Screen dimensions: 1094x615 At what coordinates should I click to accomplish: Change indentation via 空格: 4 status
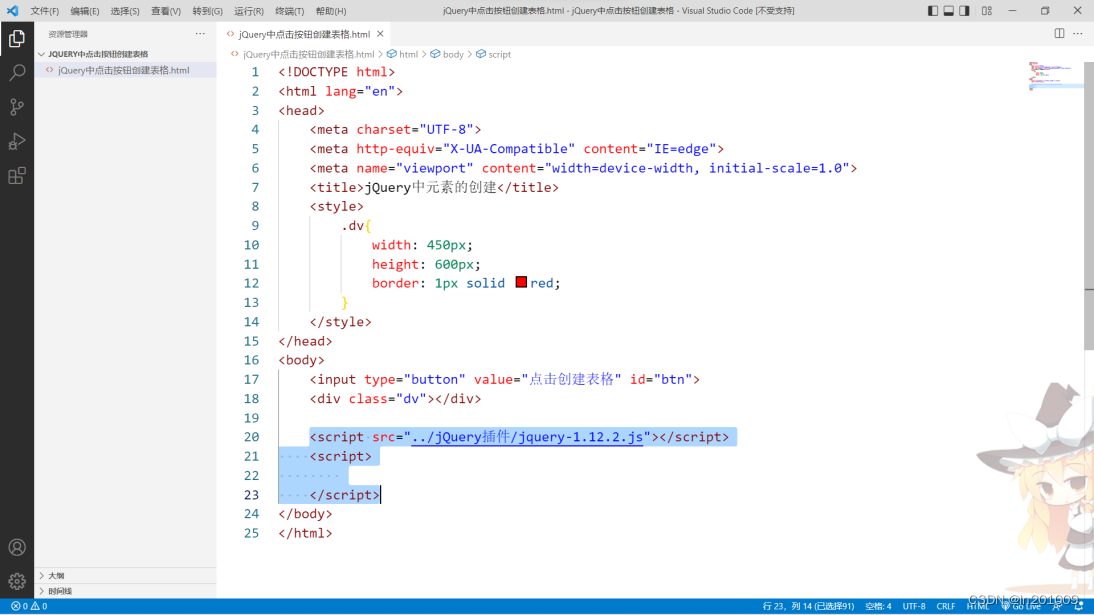pyautogui.click(x=878, y=606)
